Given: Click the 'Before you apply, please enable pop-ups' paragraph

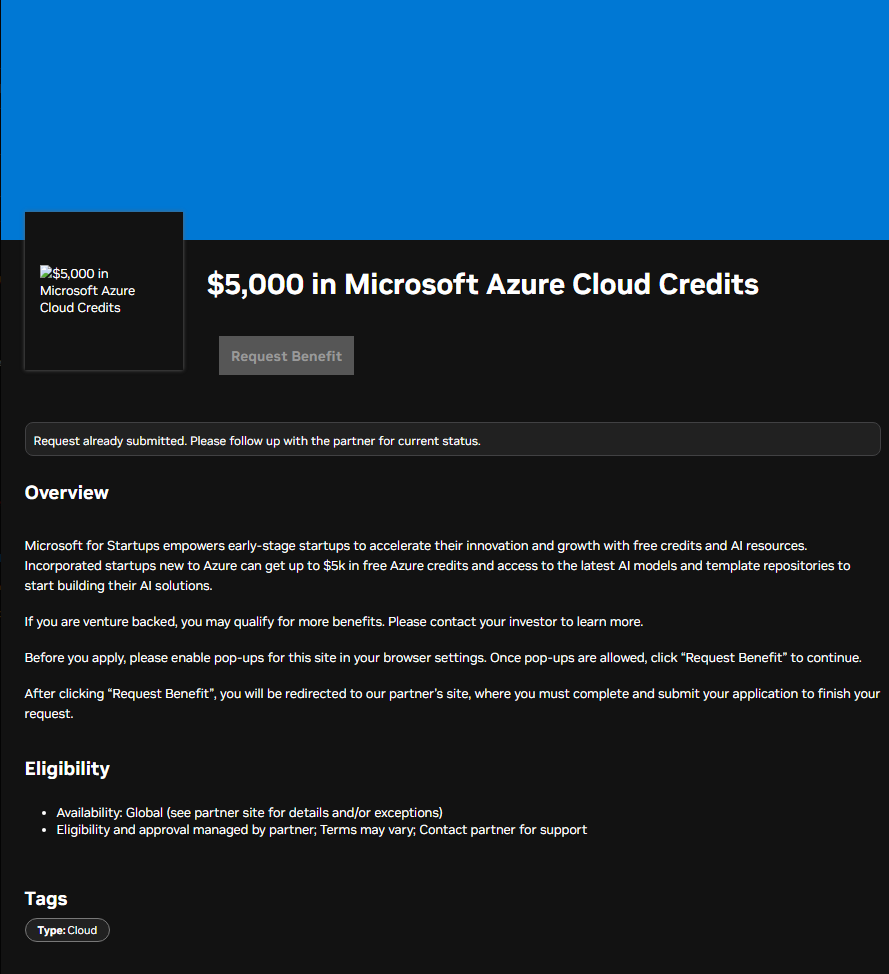Looking at the screenshot, I should tap(443, 658).
